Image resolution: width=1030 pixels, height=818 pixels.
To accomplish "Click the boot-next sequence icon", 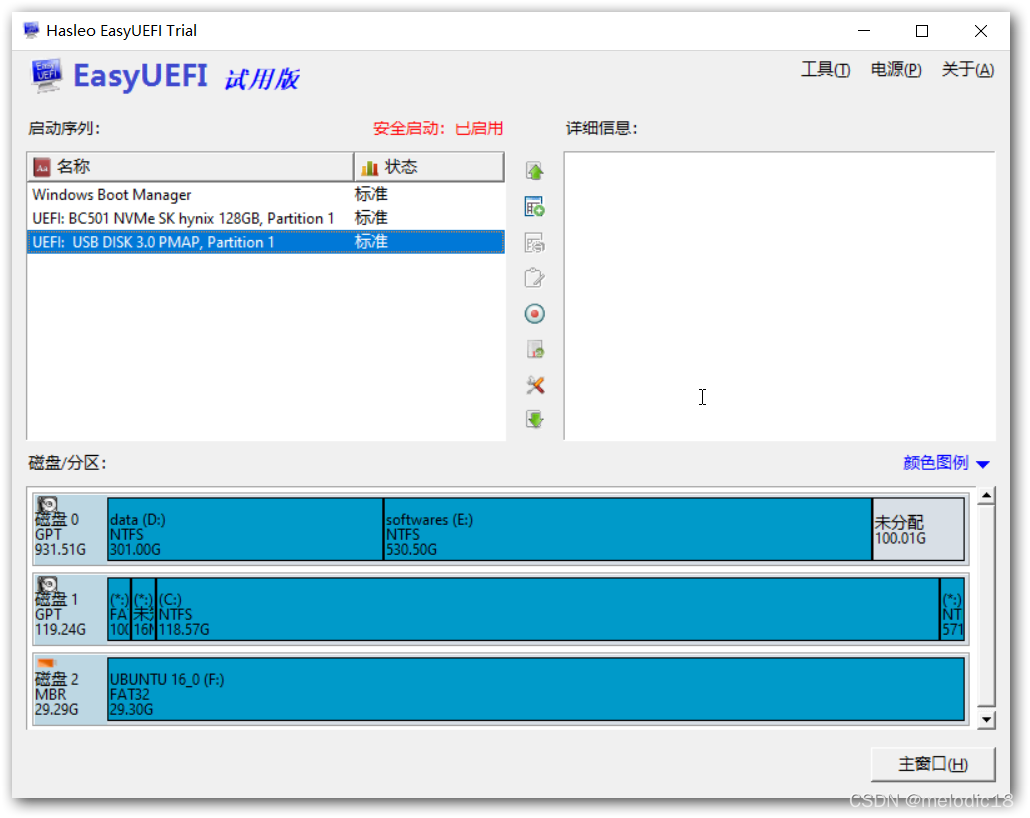I will pos(535,349).
